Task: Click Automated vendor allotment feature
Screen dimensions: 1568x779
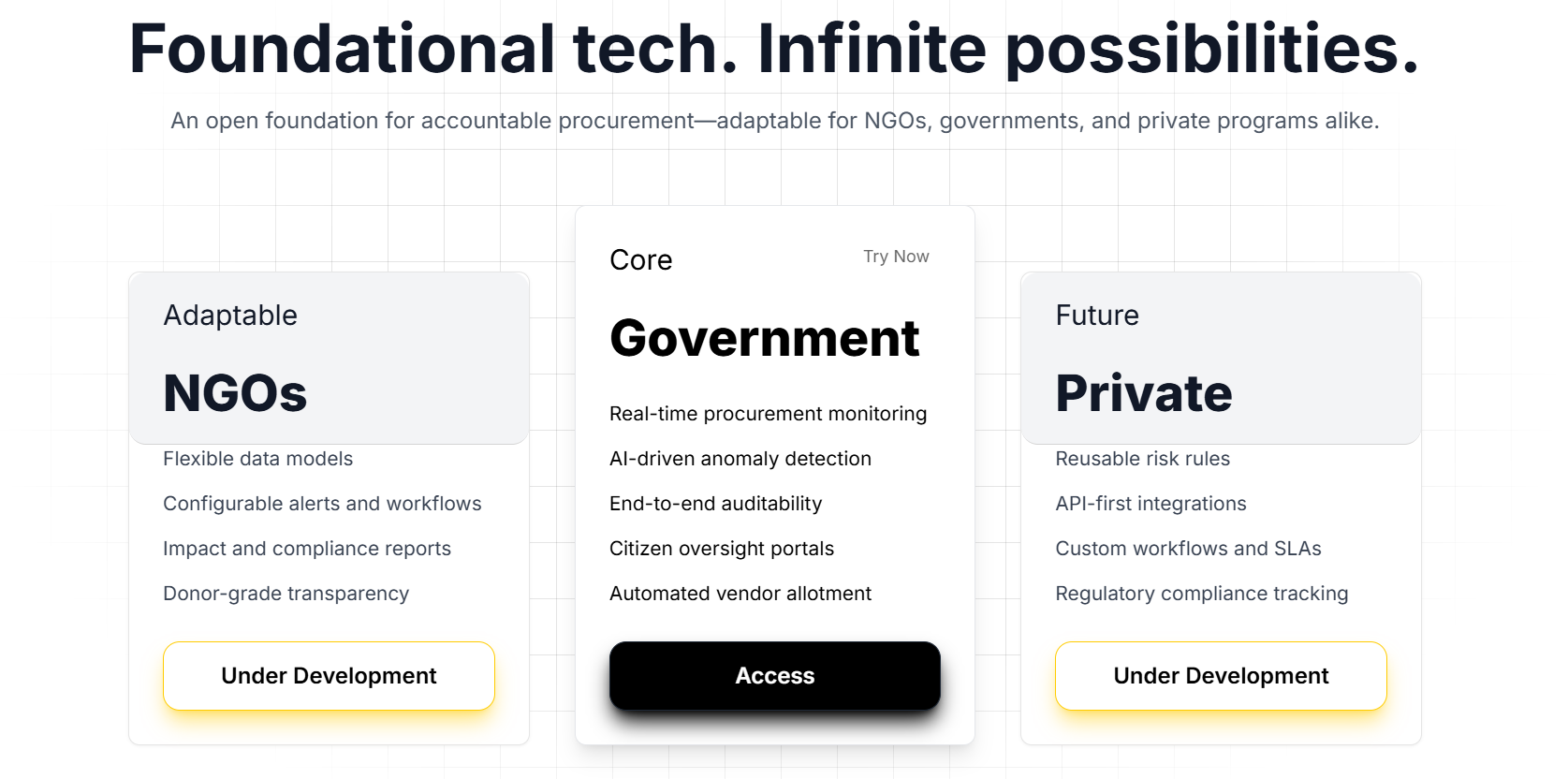Action: pyautogui.click(x=740, y=594)
